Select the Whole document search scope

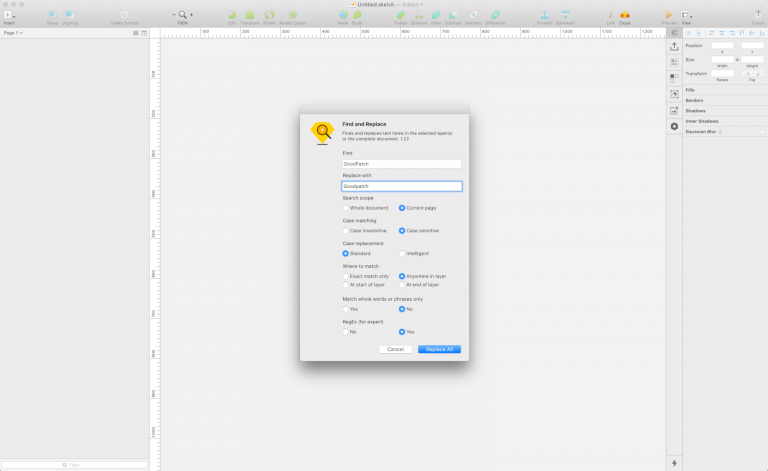point(346,208)
